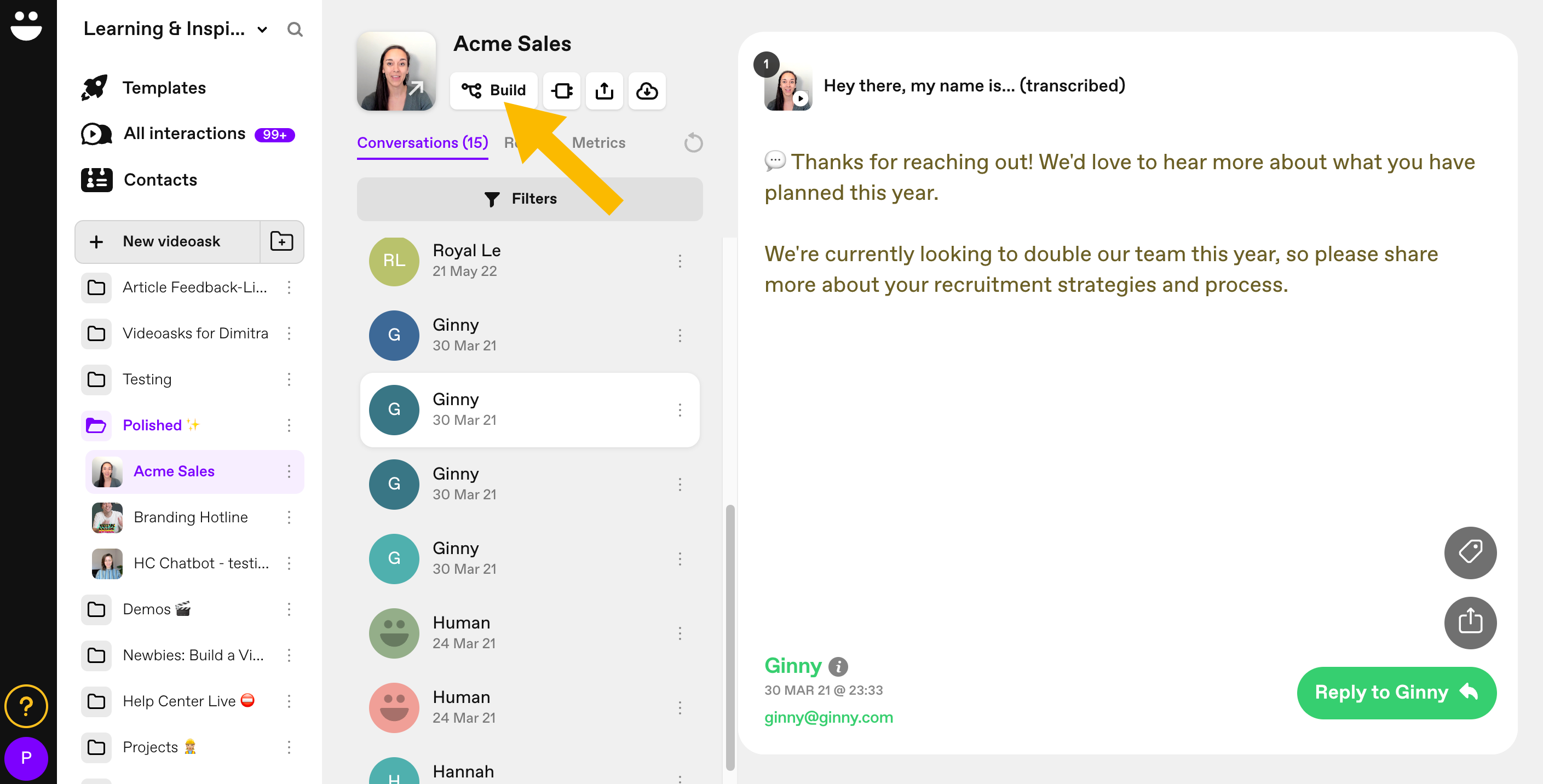Viewport: 1543px width, 784px height.
Task: Click the Ginny contact name link
Action: pyautogui.click(x=792, y=666)
